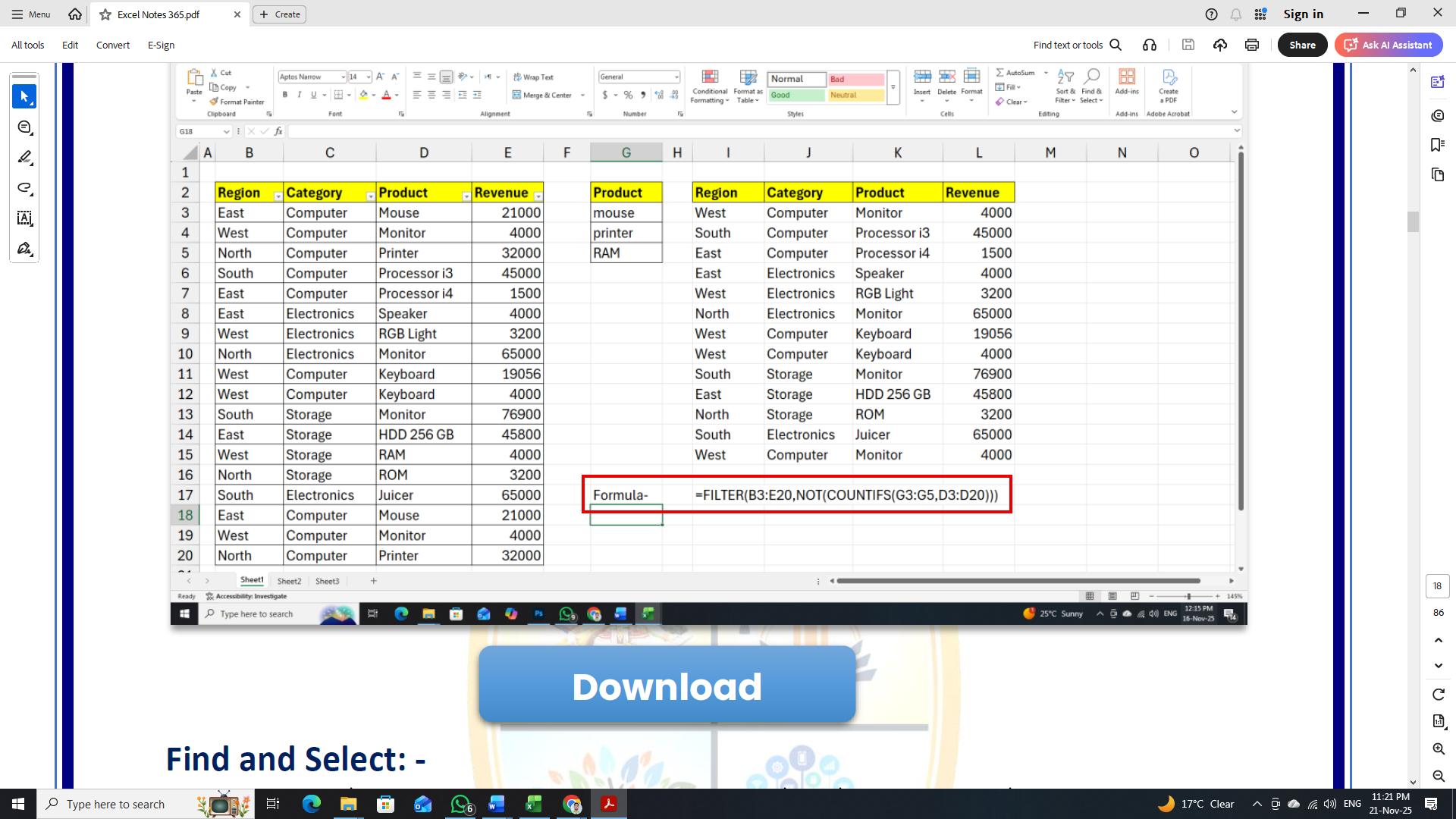The width and height of the screenshot is (1456, 819).
Task: Open the bookmarks panel on right sidebar
Action: click(1438, 145)
